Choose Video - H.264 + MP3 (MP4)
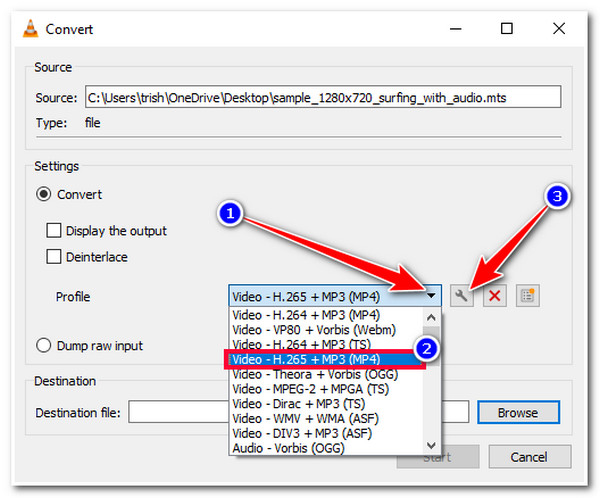The width and height of the screenshot is (600, 498). pyautogui.click(x=326, y=315)
